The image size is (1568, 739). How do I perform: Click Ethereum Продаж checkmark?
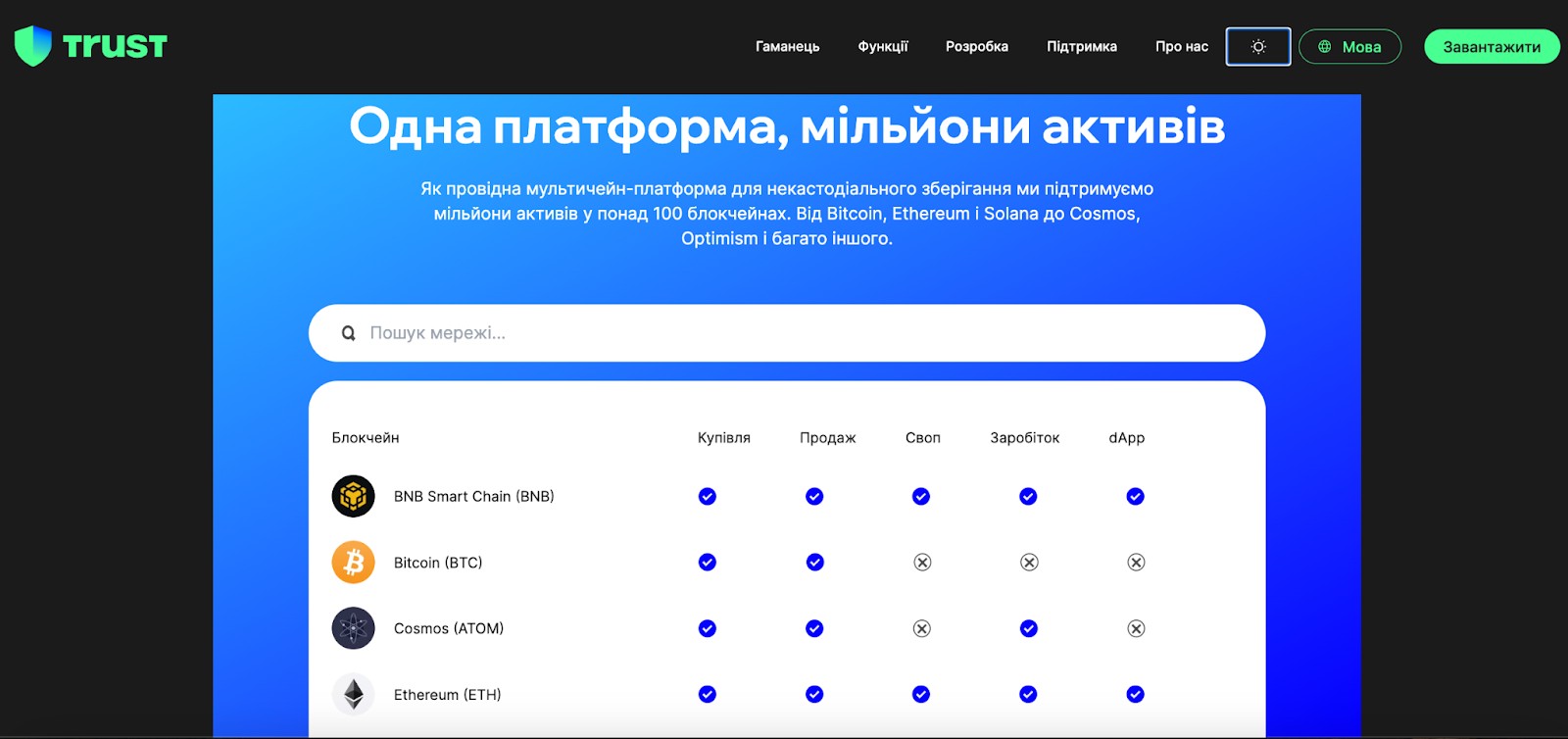pos(814,695)
